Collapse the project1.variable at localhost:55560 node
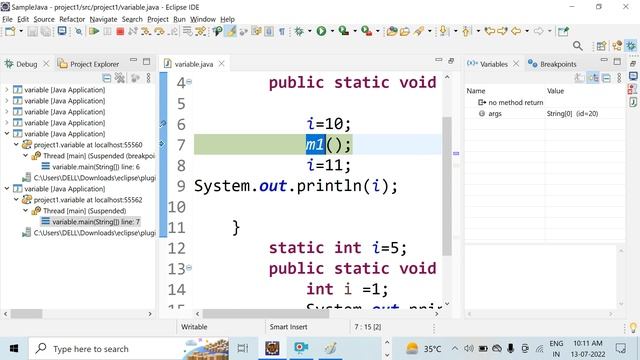This screenshot has width=640, height=360. click(16, 144)
